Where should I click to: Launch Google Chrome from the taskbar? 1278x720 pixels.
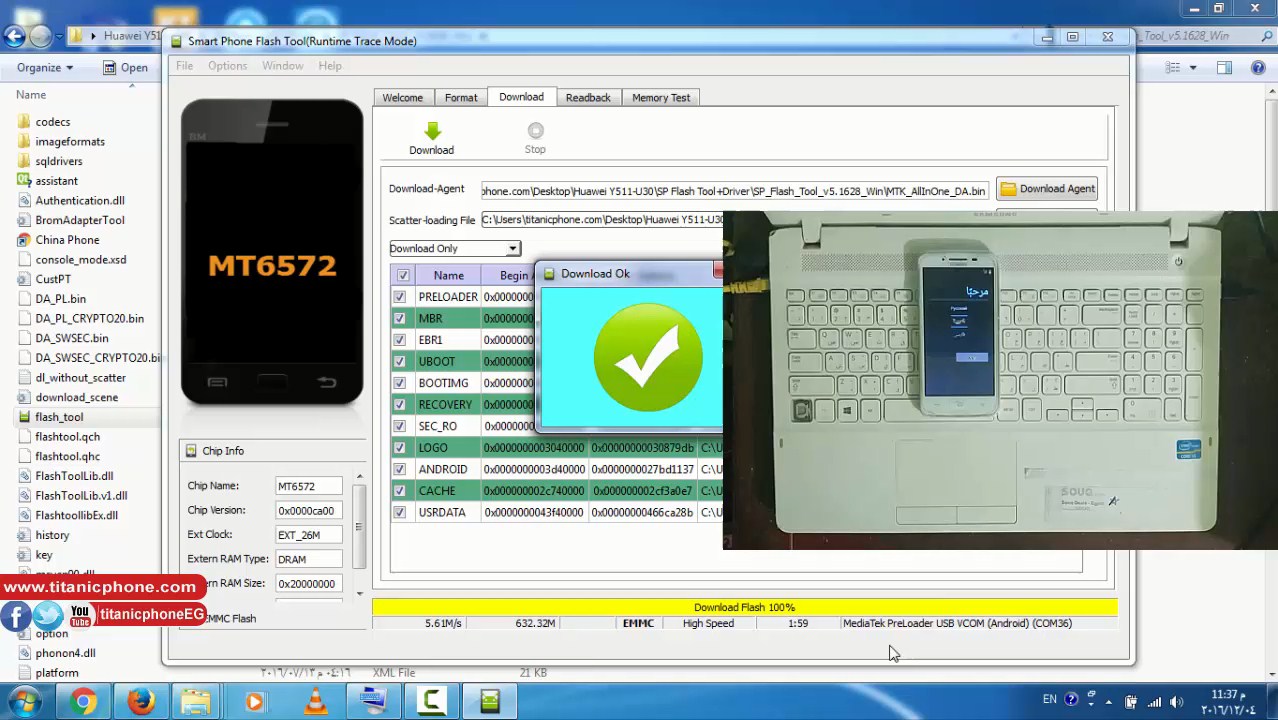[84, 701]
